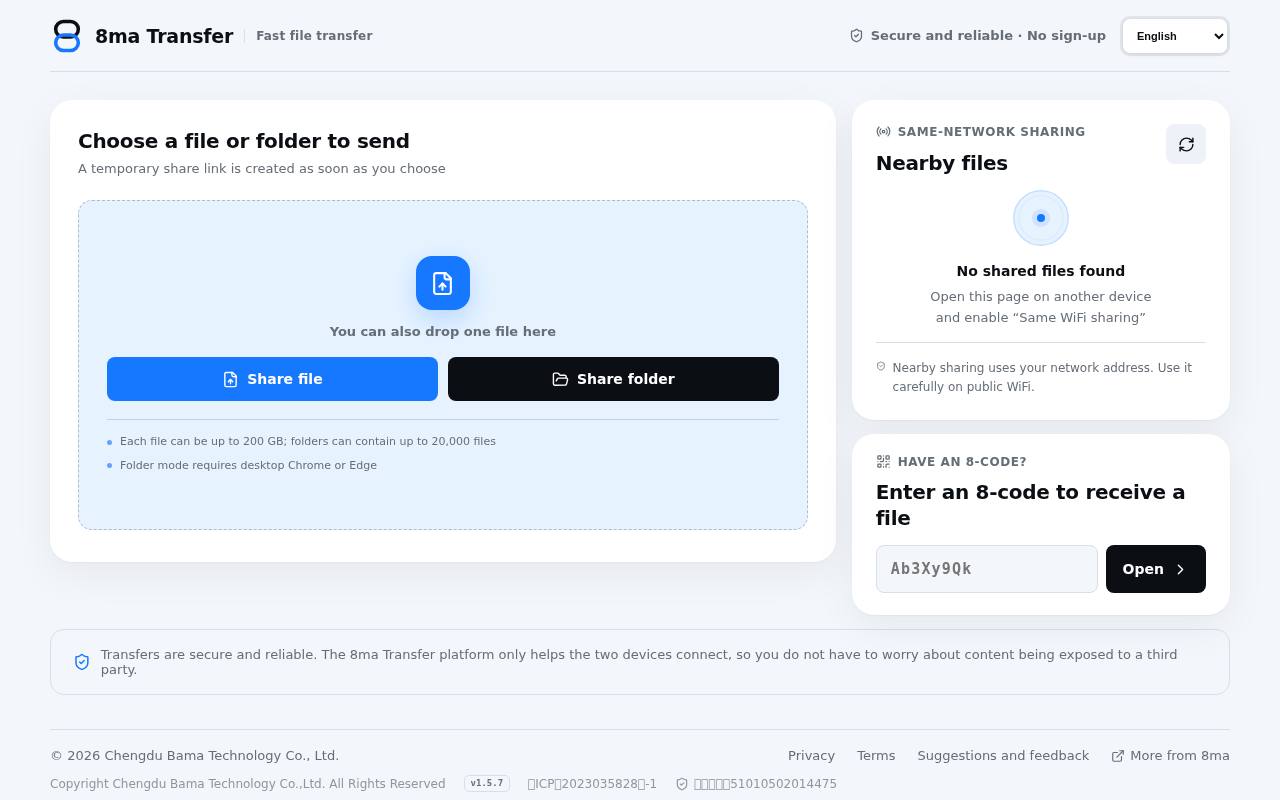Screen dimensions: 1280x800
Task: Click the blue upload file icon
Action: tap(443, 283)
